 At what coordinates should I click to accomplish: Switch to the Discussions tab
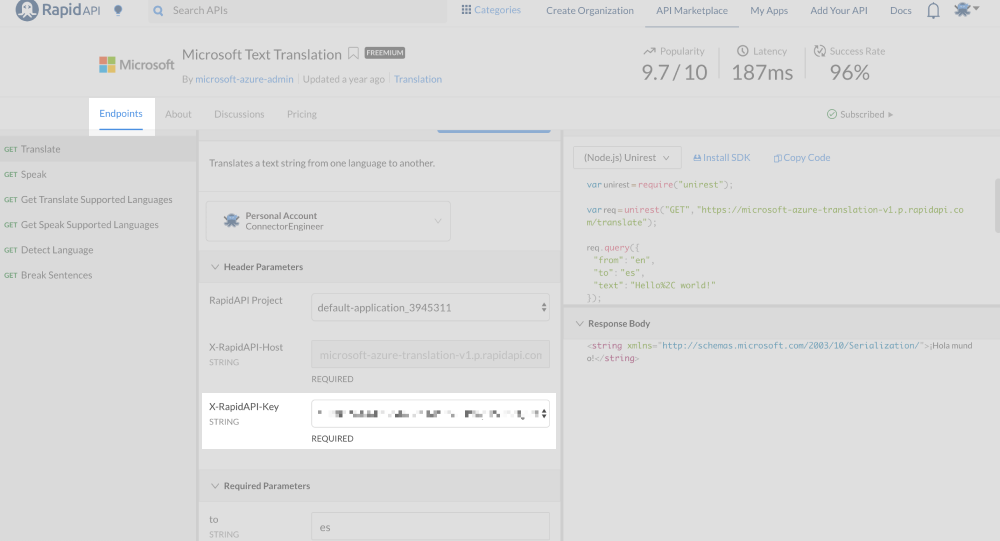click(239, 114)
